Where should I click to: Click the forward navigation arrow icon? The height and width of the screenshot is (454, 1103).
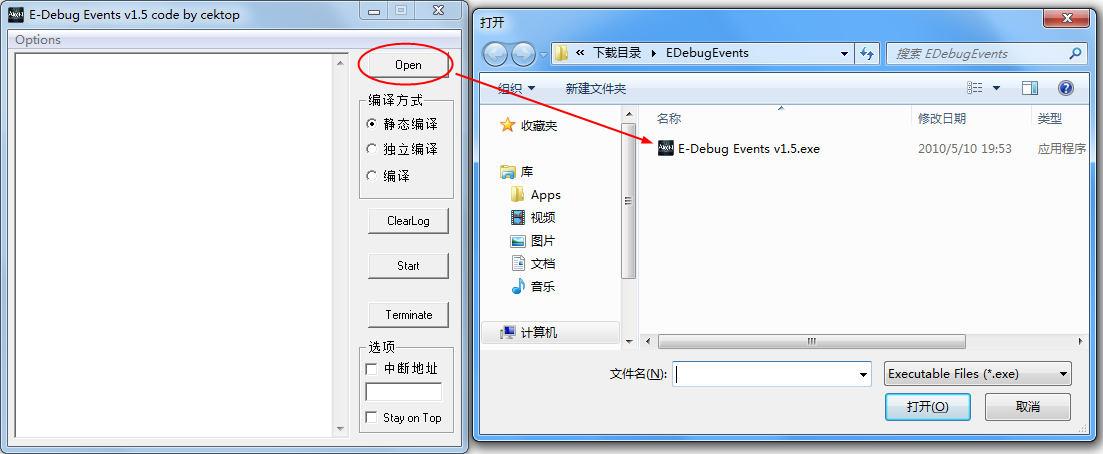523,53
